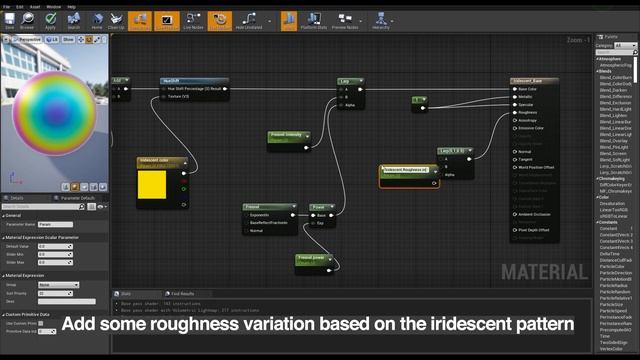Click the Platform Stats toolbar icon
Image resolution: width=640 pixels, height=360 pixels.
click(x=314, y=20)
